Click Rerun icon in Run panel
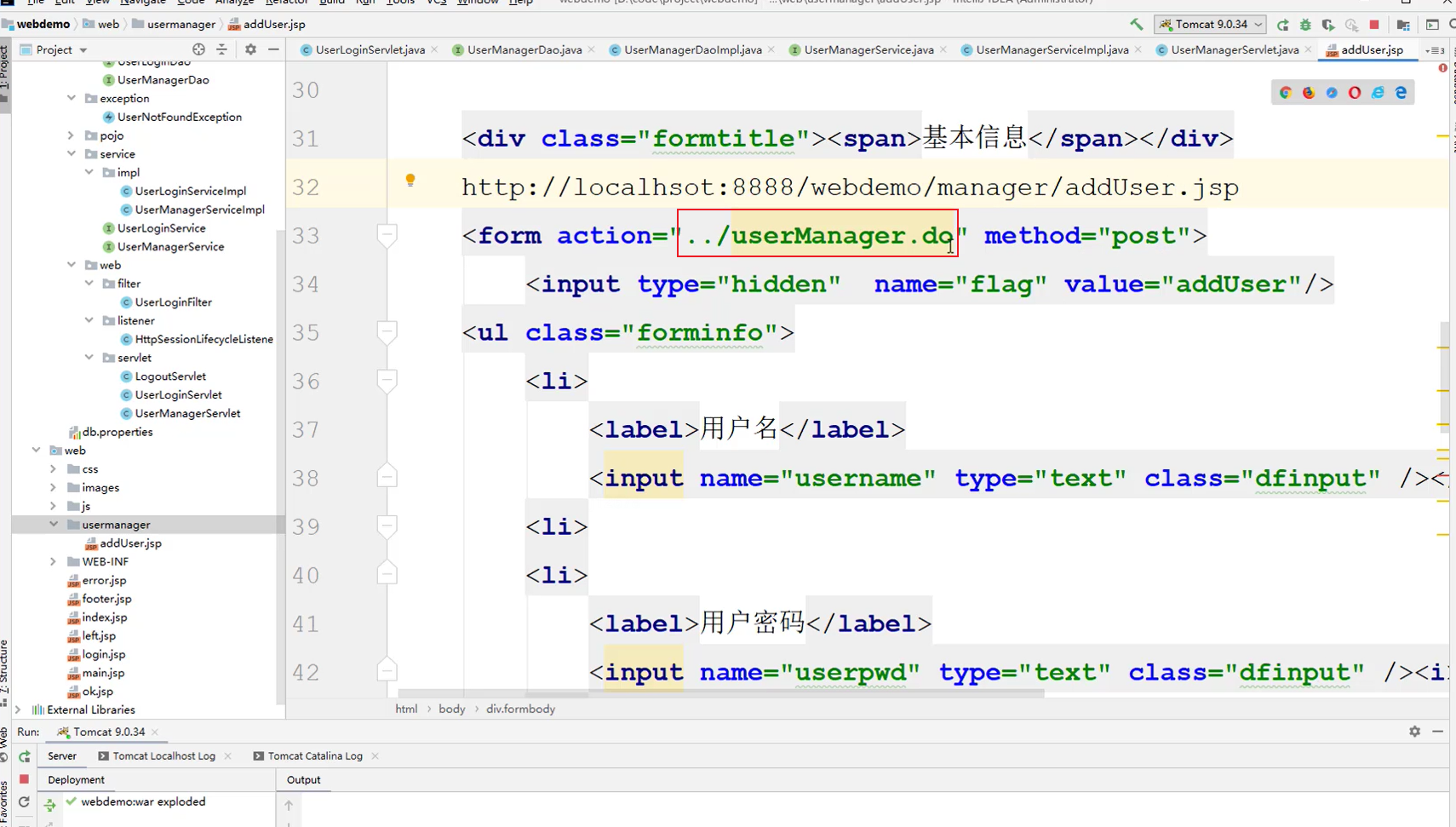 [x=25, y=756]
